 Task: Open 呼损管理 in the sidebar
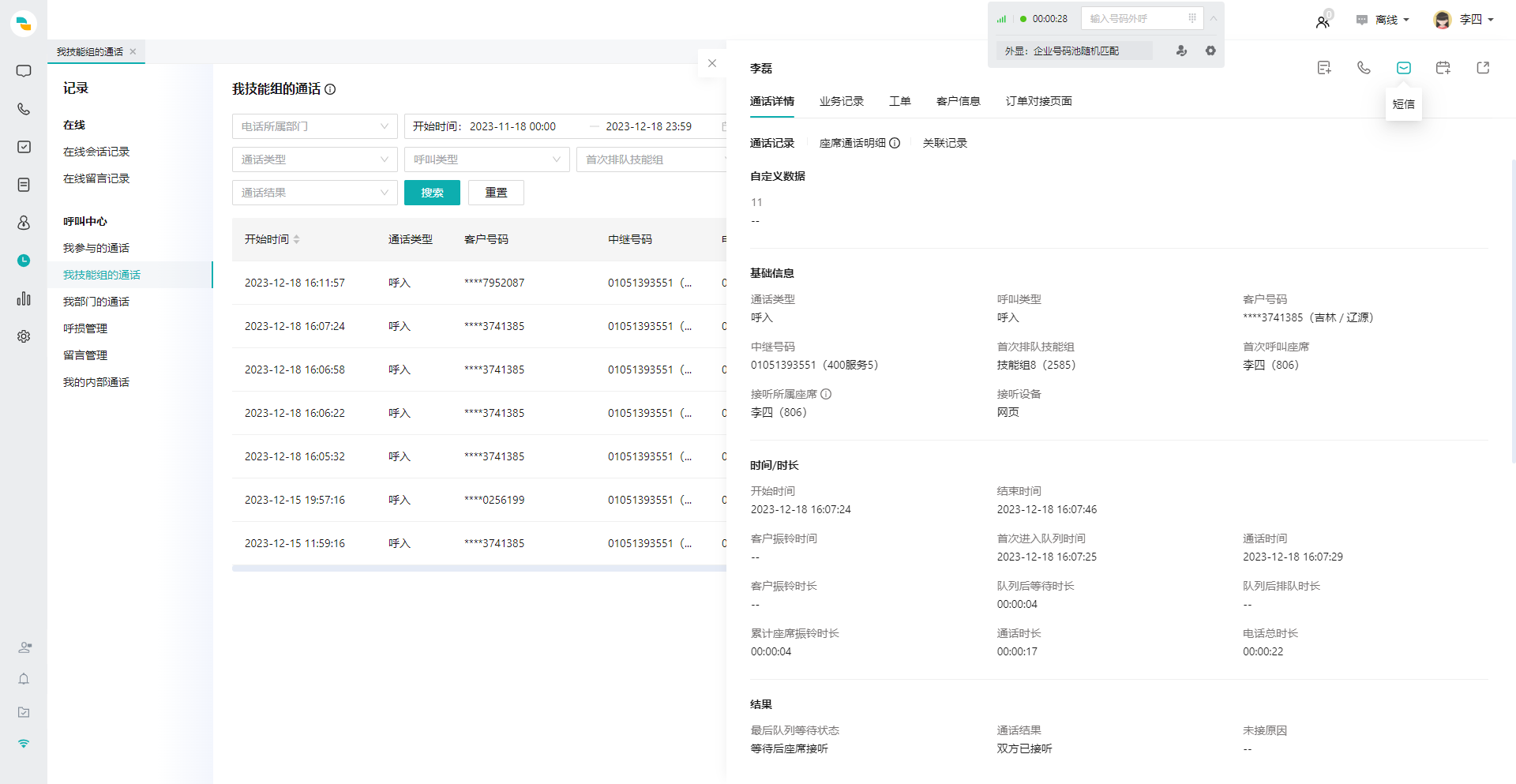85,328
